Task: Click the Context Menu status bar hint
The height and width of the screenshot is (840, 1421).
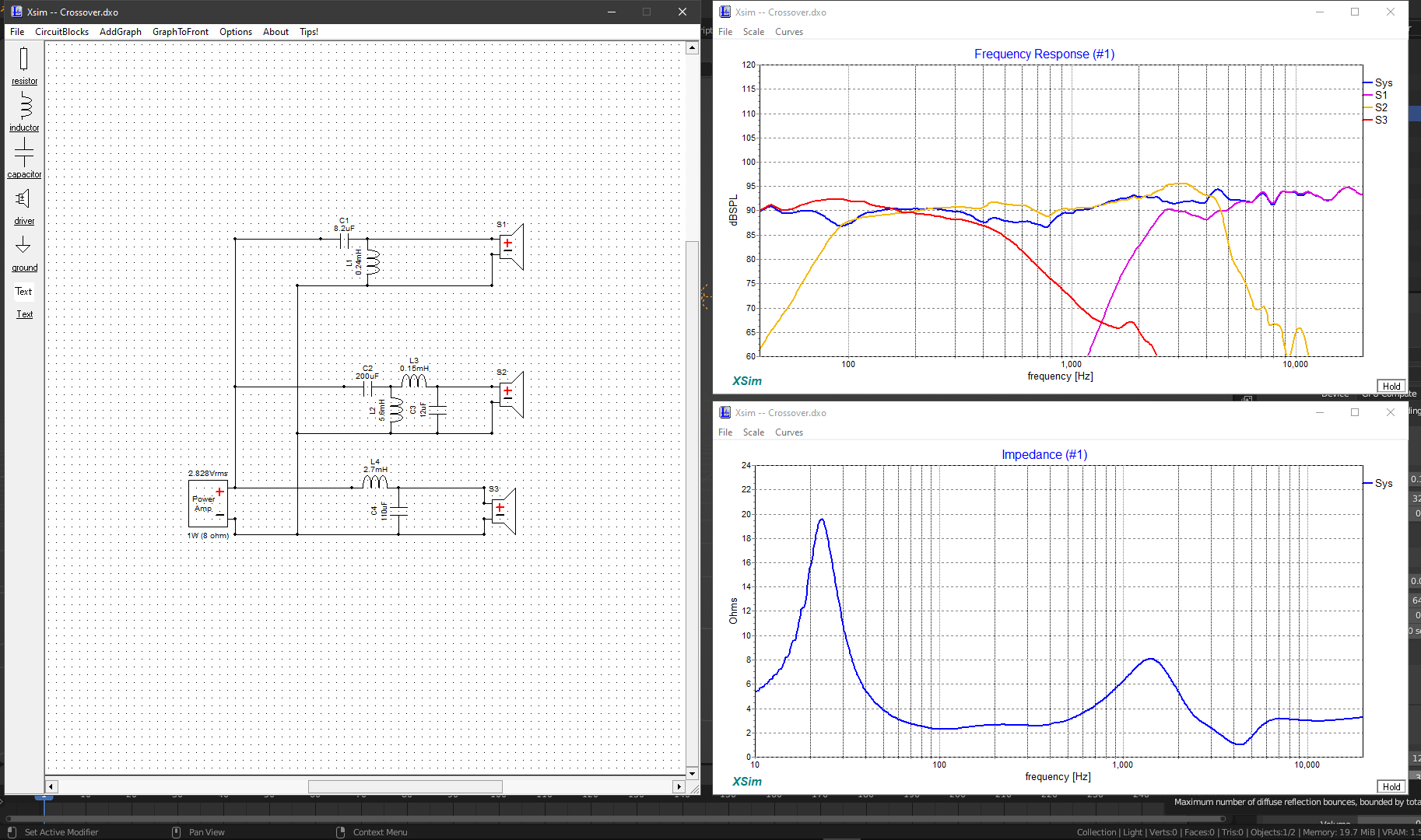Action: click(x=380, y=832)
